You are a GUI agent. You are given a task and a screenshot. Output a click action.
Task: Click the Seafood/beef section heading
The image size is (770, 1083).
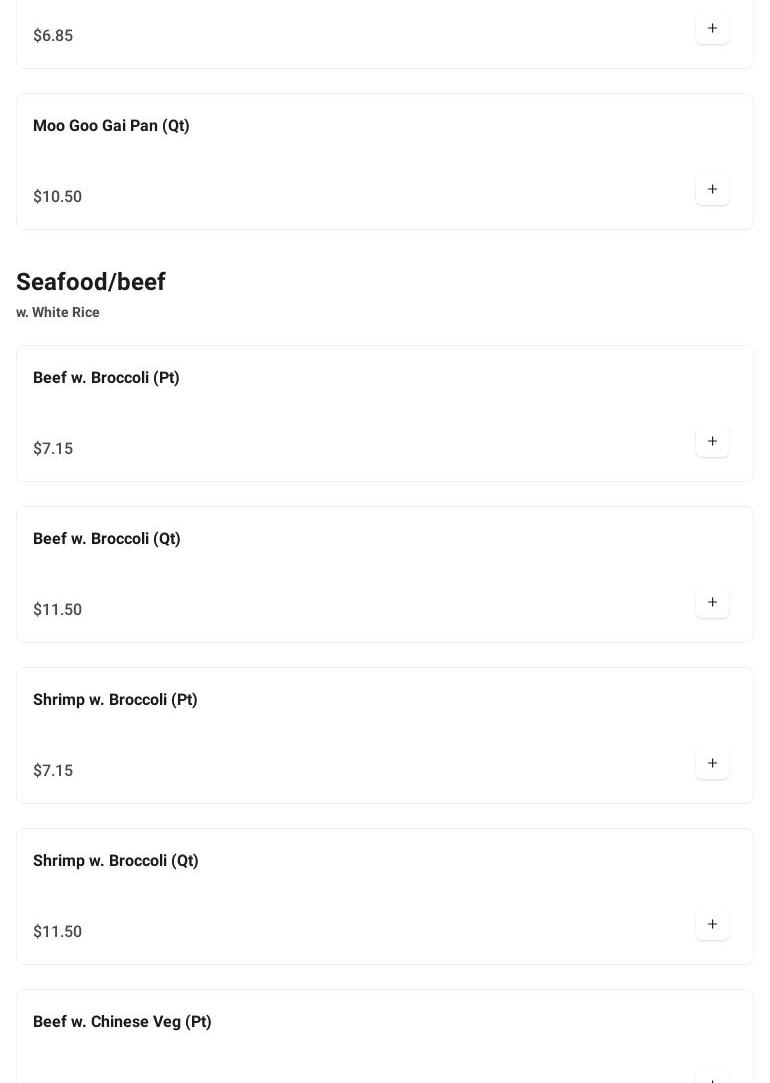91,282
